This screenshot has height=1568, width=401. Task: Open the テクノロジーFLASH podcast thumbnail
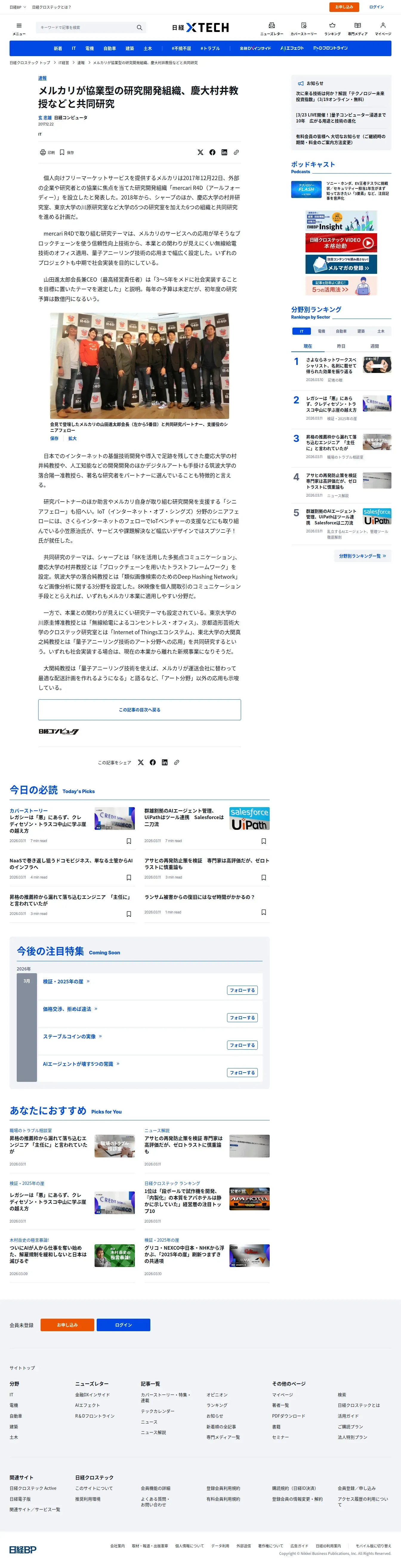(x=306, y=189)
